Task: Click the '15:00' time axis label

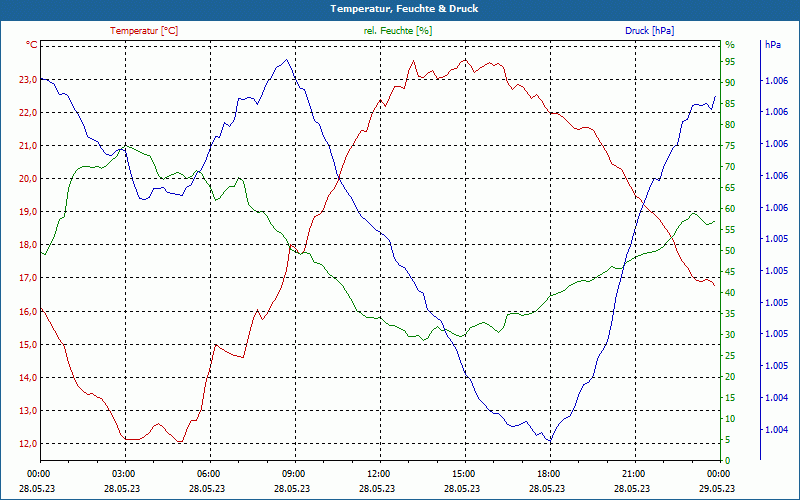Action: [463, 473]
